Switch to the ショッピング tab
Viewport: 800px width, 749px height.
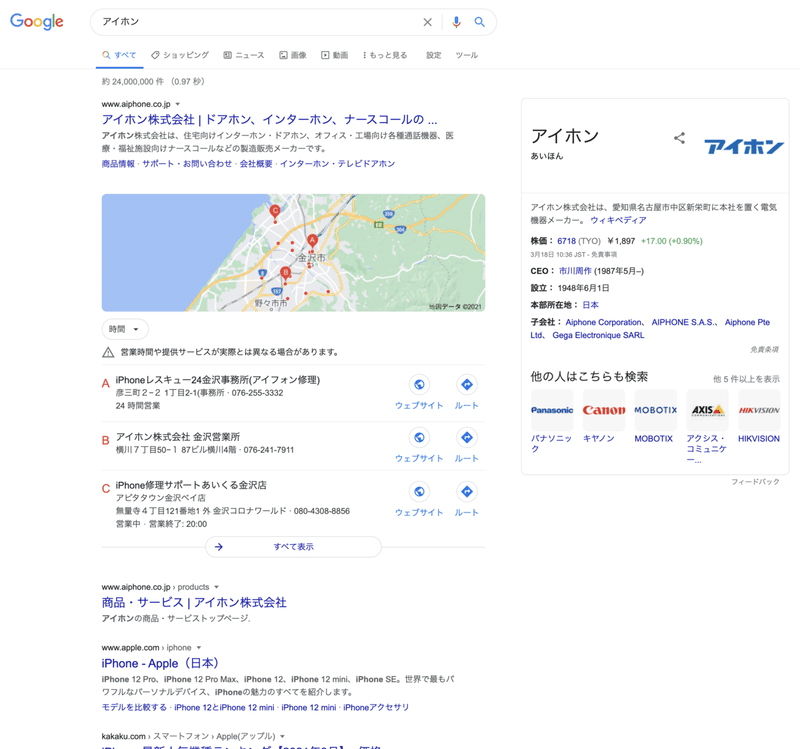[x=180, y=55]
